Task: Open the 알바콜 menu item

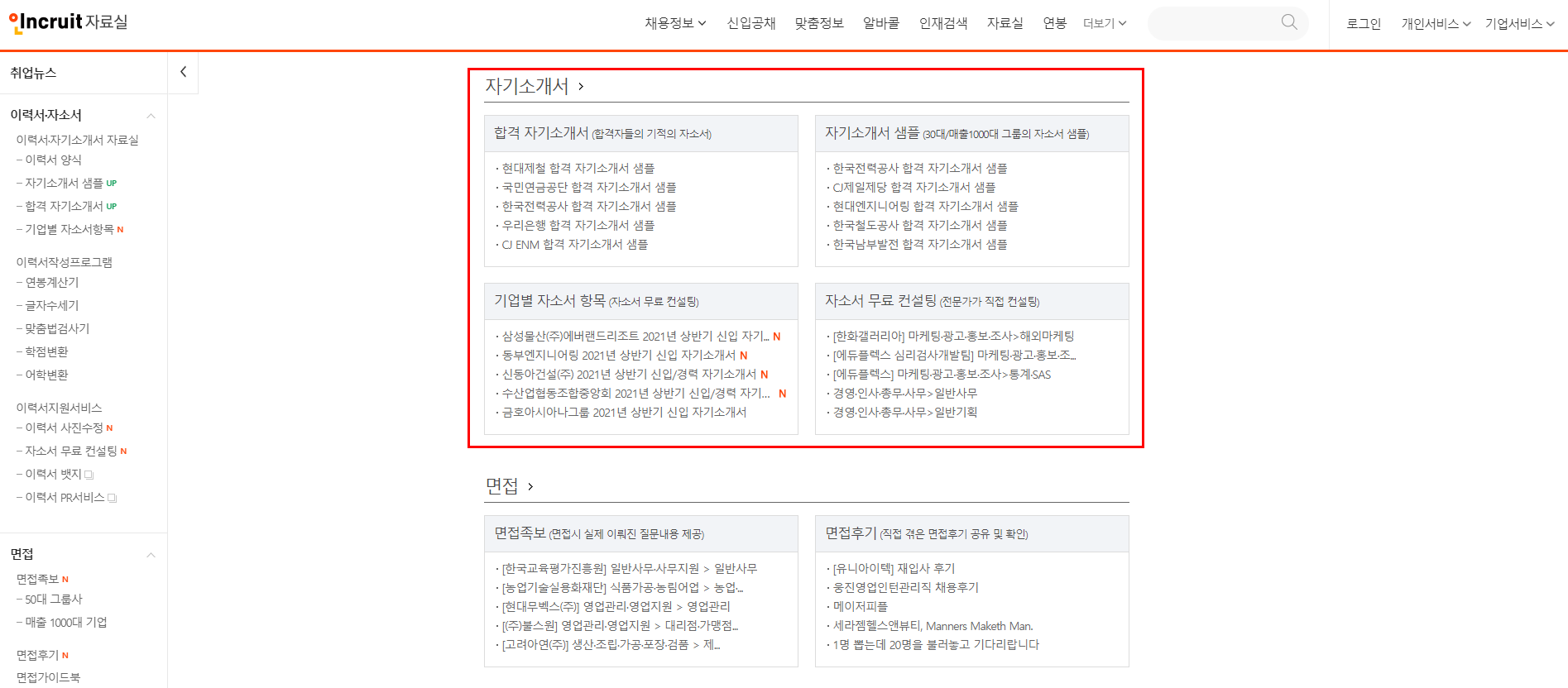Action: click(881, 23)
